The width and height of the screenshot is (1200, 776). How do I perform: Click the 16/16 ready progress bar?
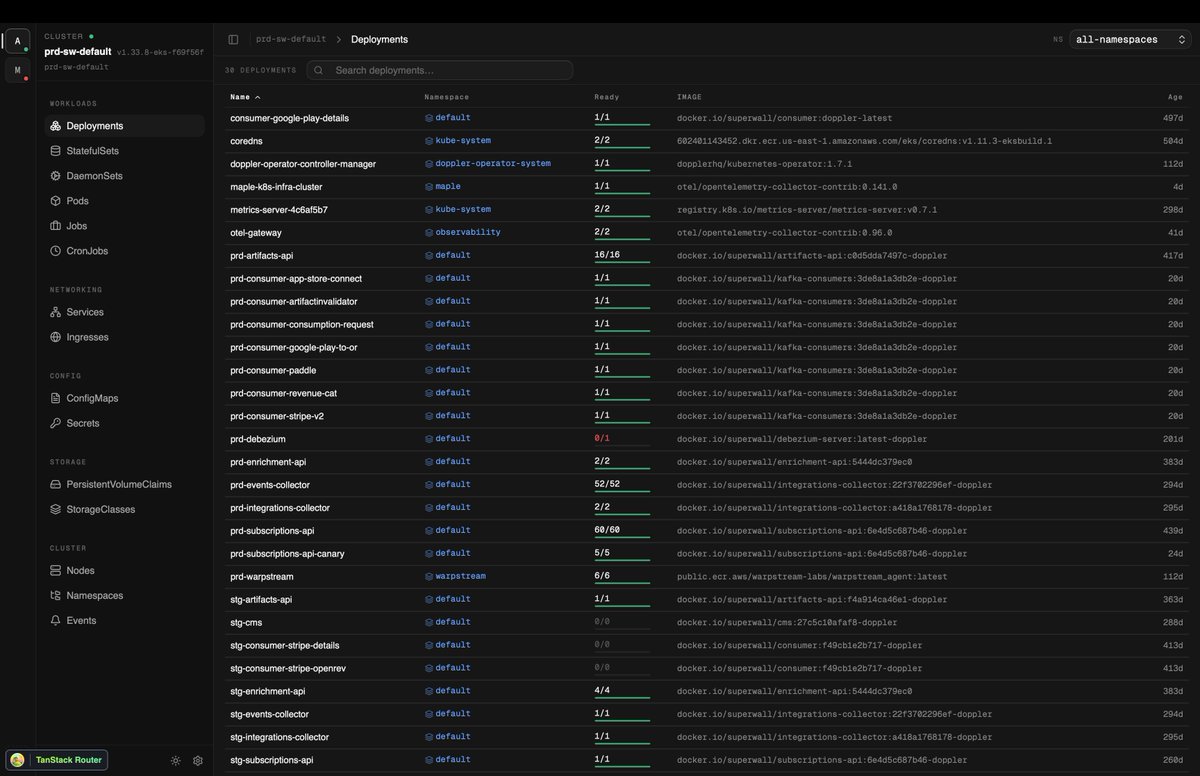(622, 263)
